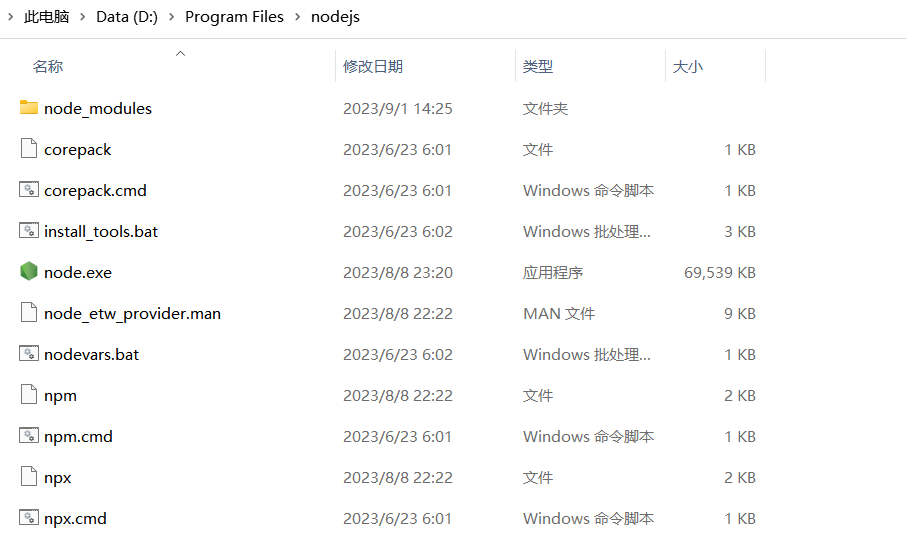The height and width of the screenshot is (545, 906).
Task: Click the npm.cmd script icon
Action: (29, 436)
